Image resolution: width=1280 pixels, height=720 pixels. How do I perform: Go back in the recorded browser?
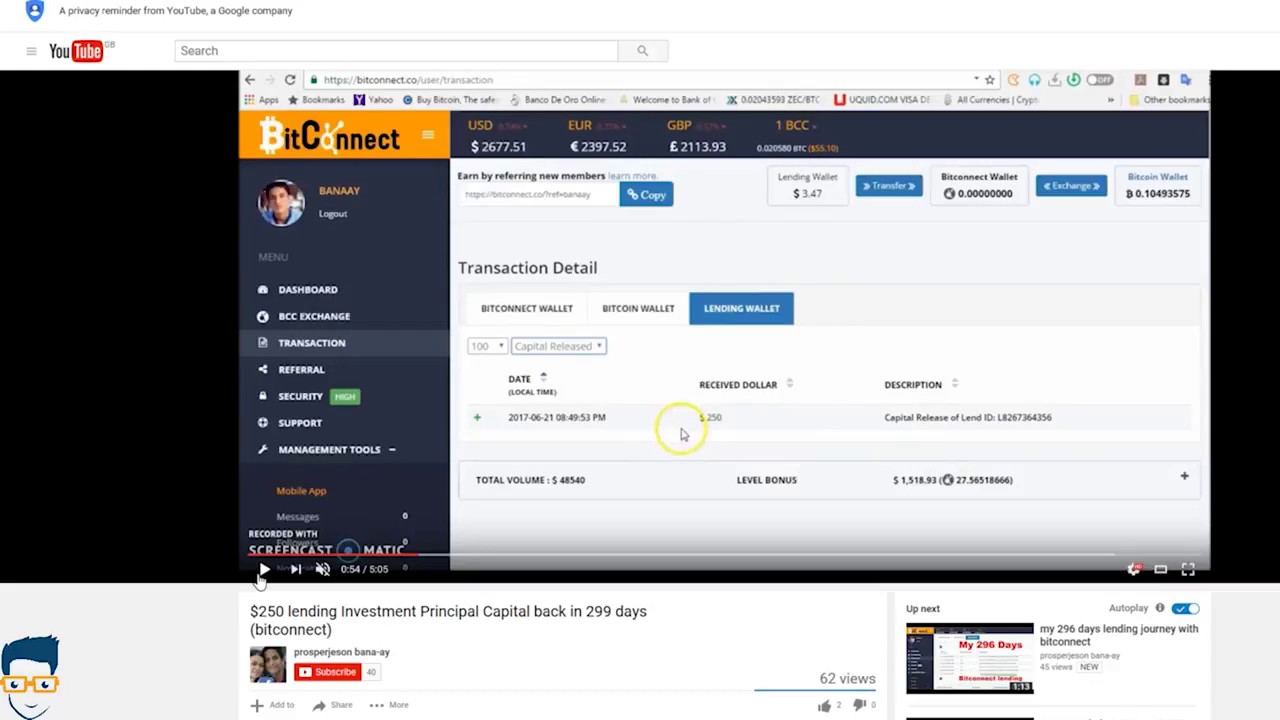pos(250,80)
